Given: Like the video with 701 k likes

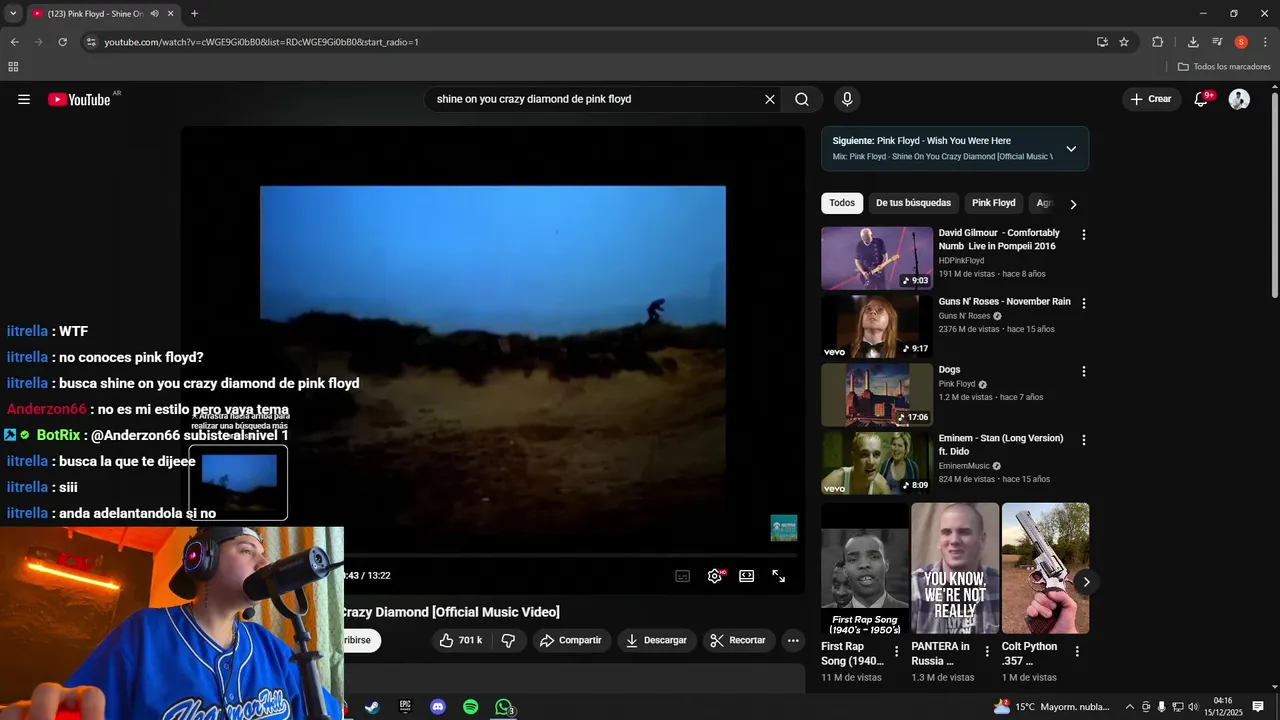Looking at the screenshot, I should pyautogui.click(x=461, y=640).
